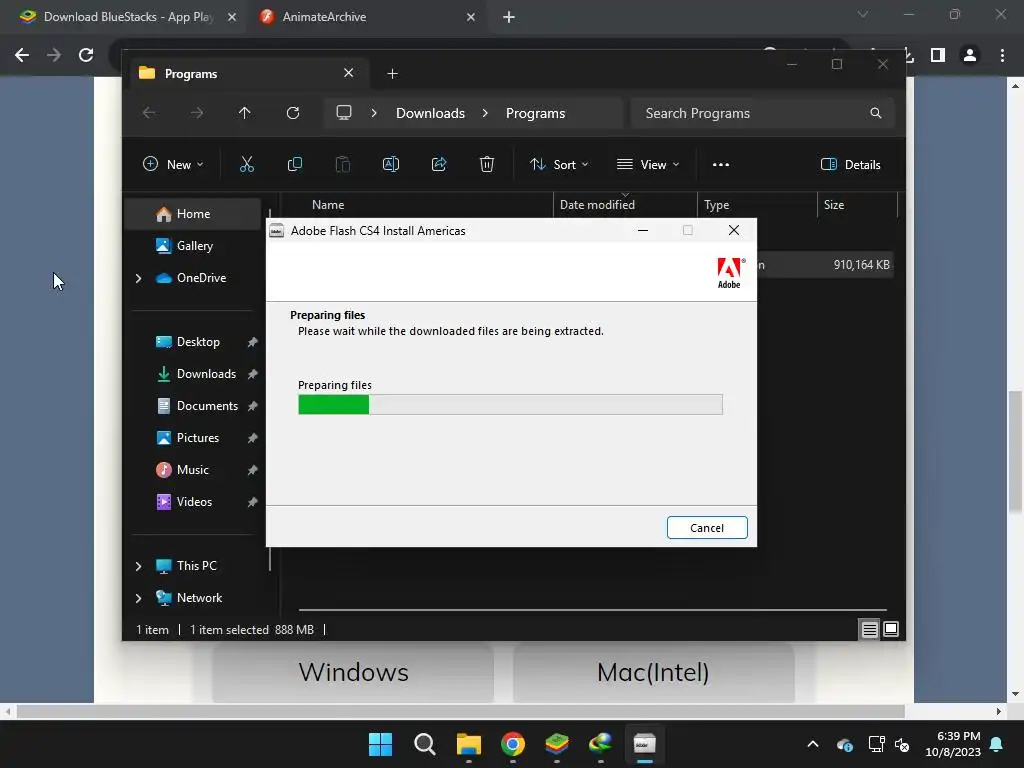The image size is (1024, 768).
Task: Click the Mac(Intel) download button
Action: [653, 672]
